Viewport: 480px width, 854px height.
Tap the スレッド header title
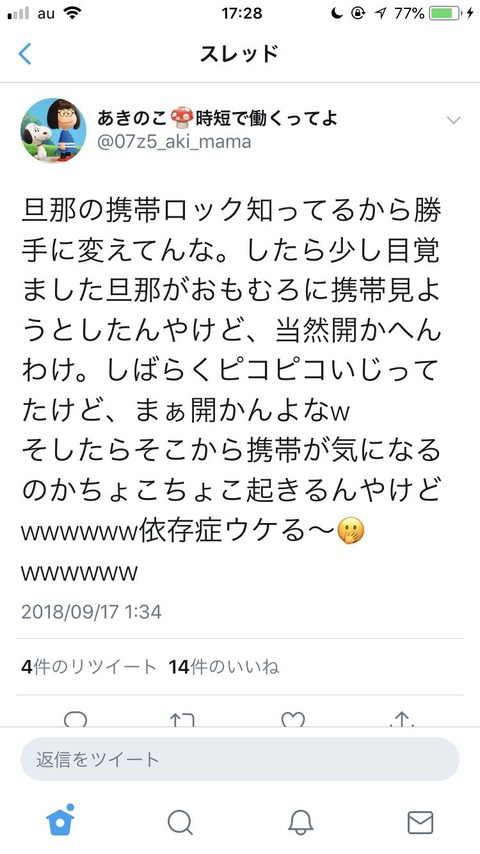point(240,54)
